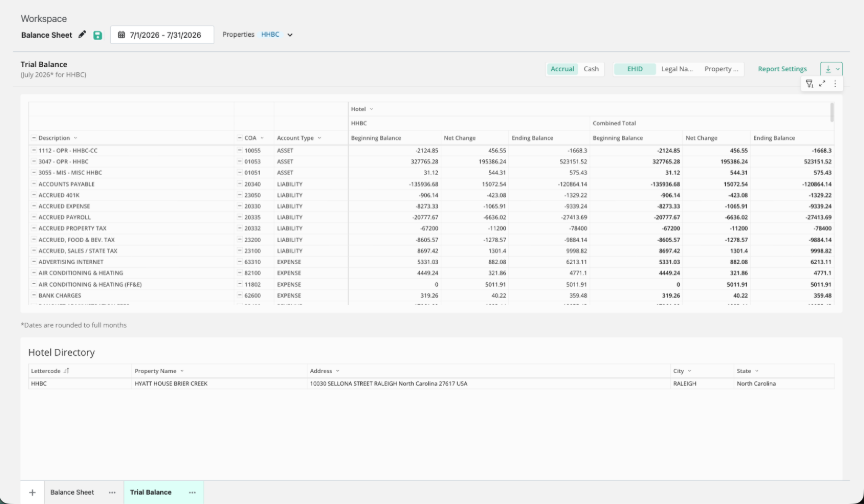864x504 pixels.
Task: Open the Property Name column chevron
Action: (x=182, y=371)
